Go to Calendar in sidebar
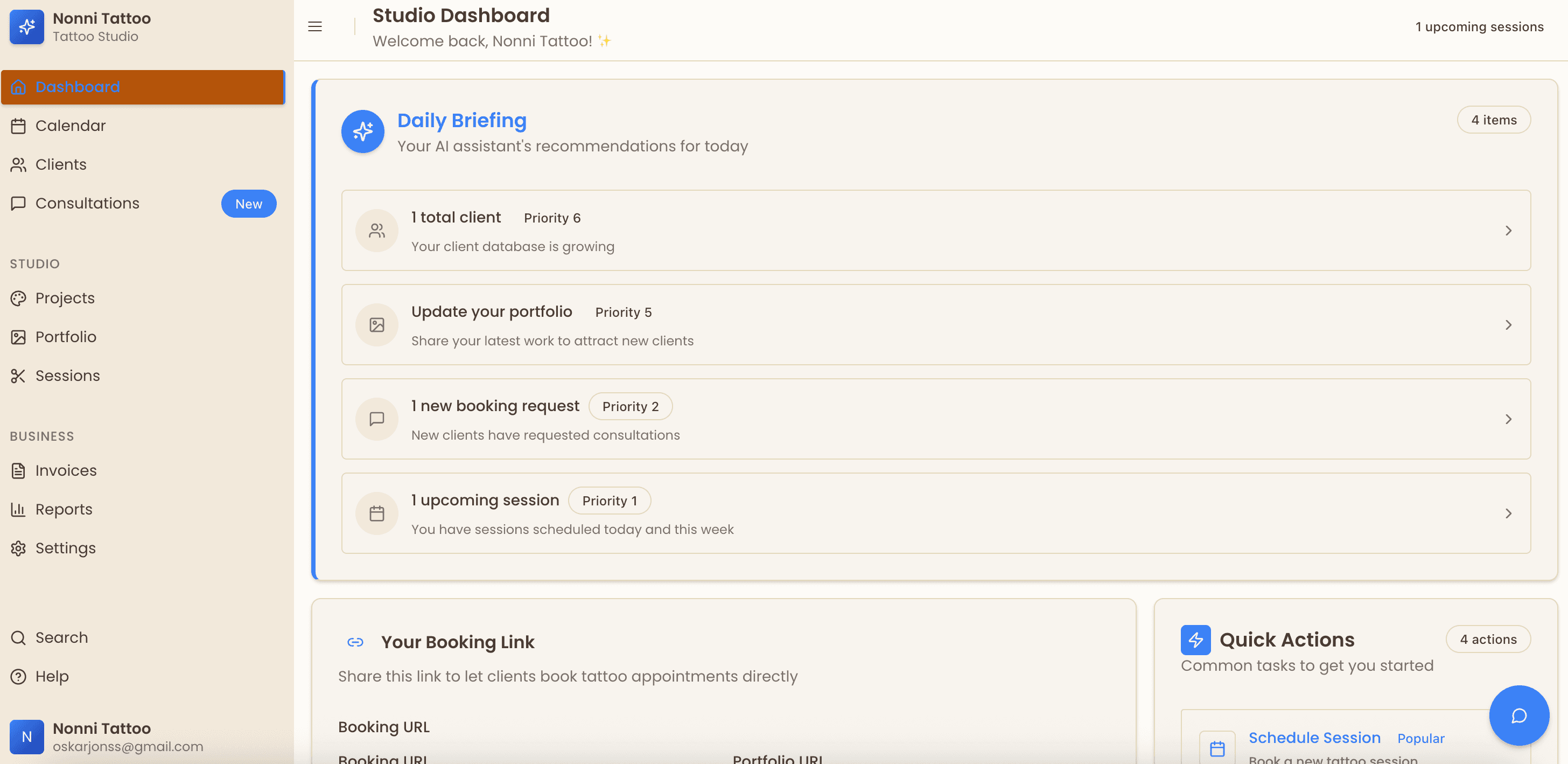The image size is (1568, 764). 70,126
